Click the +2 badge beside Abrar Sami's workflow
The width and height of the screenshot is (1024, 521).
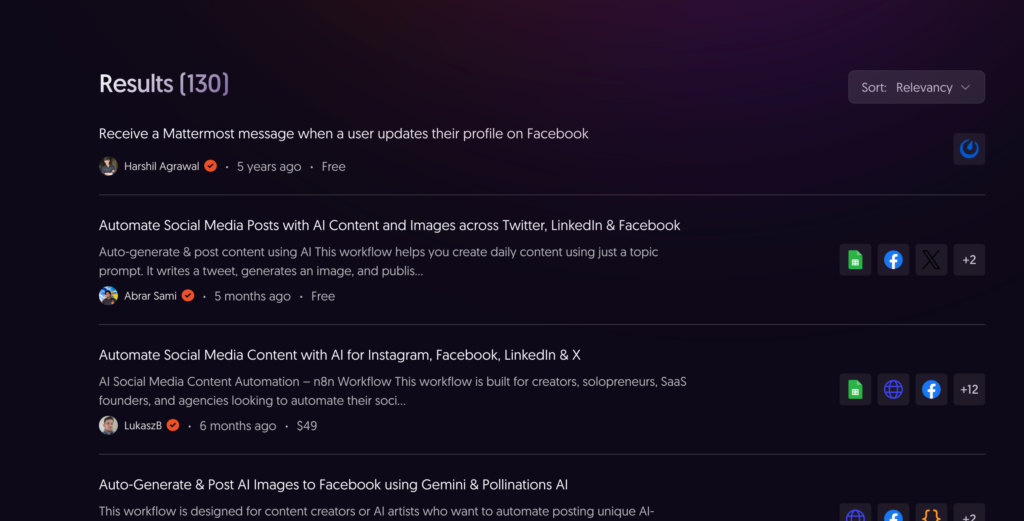(968, 260)
